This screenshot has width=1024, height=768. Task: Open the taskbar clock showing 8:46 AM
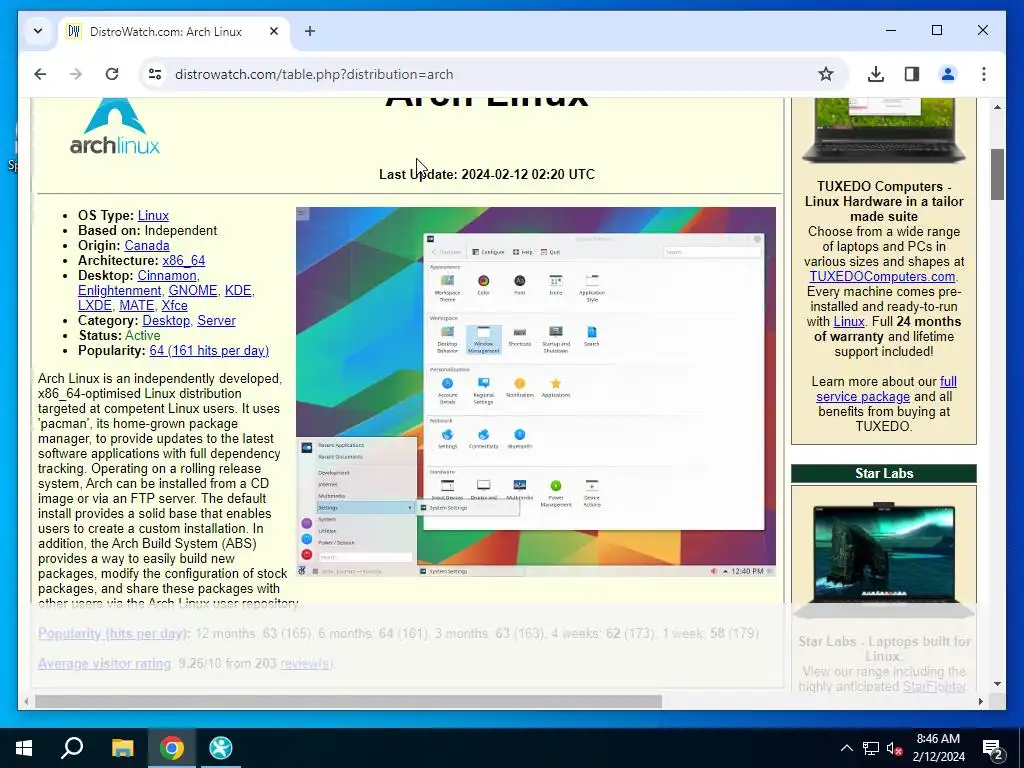click(938, 748)
